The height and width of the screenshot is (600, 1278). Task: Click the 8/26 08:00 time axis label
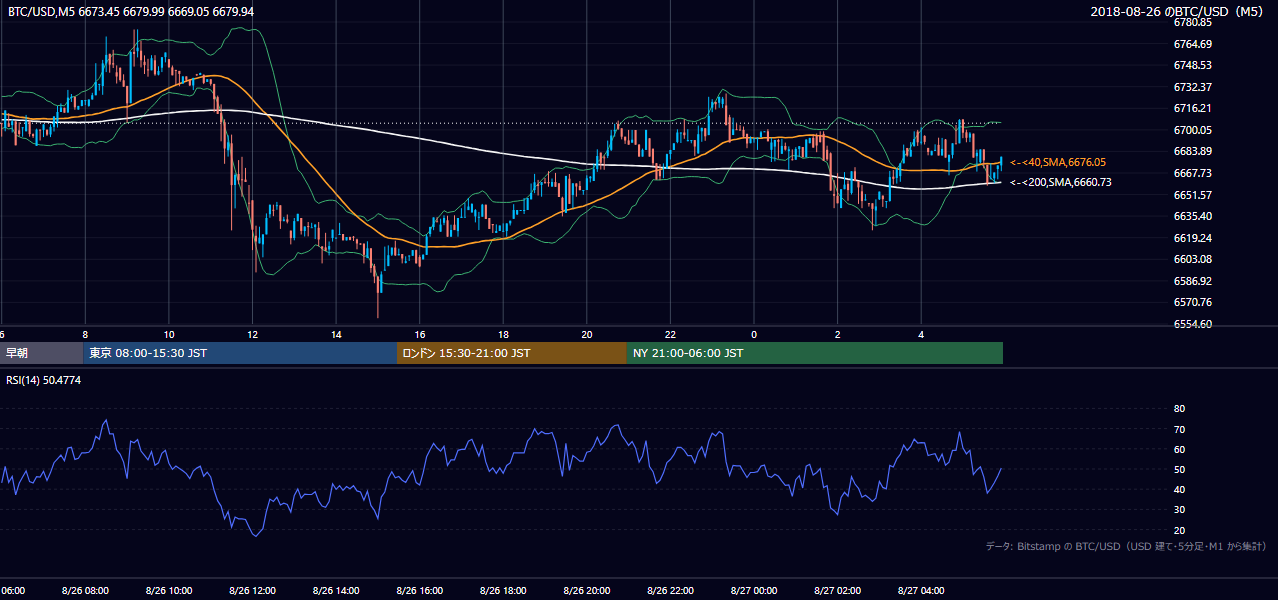[x=83, y=590]
